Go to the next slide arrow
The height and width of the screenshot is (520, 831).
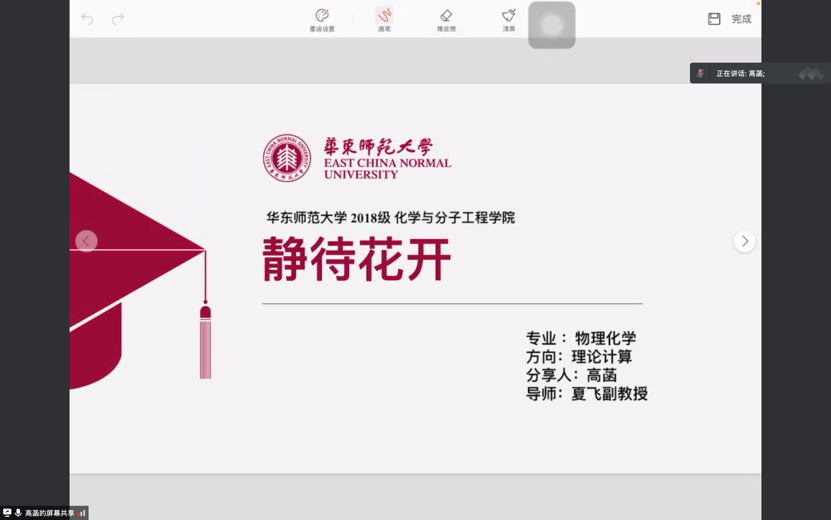tap(744, 241)
